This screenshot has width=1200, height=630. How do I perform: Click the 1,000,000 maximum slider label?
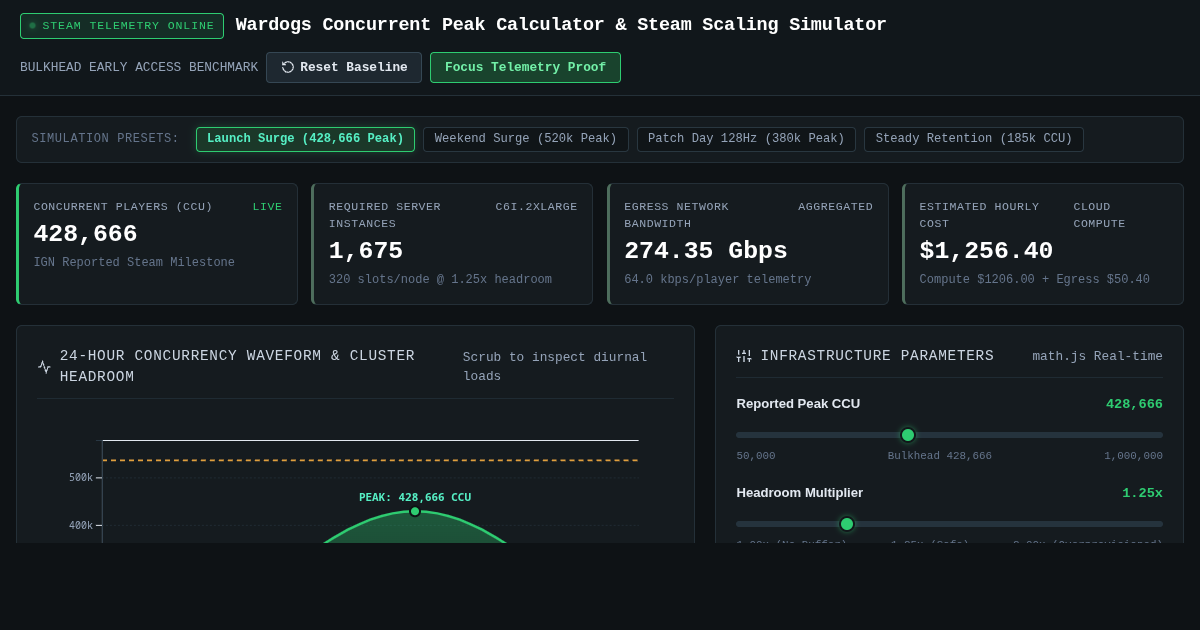(x=1133, y=456)
